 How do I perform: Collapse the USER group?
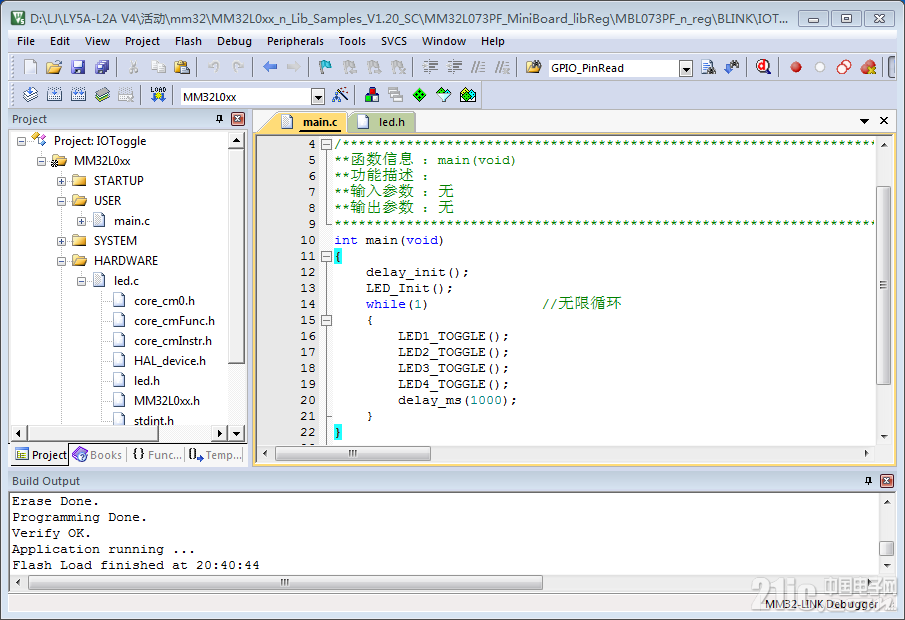click(x=61, y=201)
